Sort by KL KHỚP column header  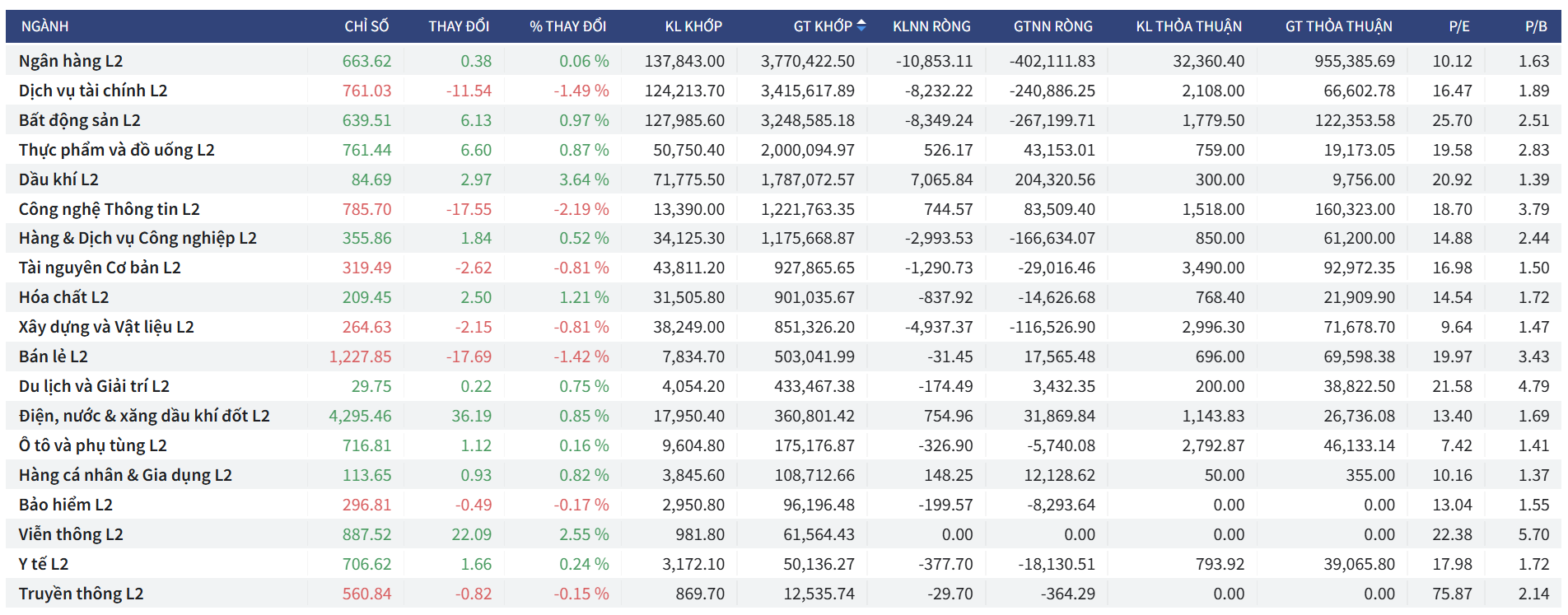pos(693,26)
